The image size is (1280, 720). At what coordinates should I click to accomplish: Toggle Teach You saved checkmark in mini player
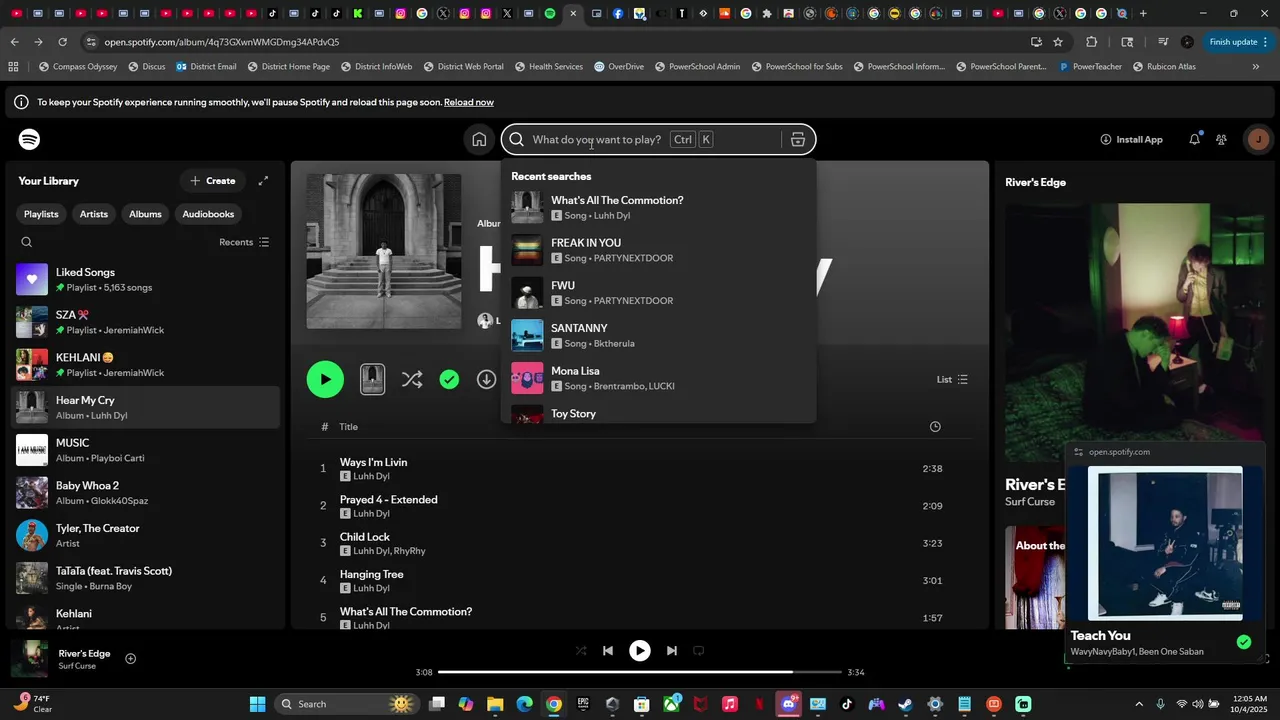click(x=1243, y=642)
